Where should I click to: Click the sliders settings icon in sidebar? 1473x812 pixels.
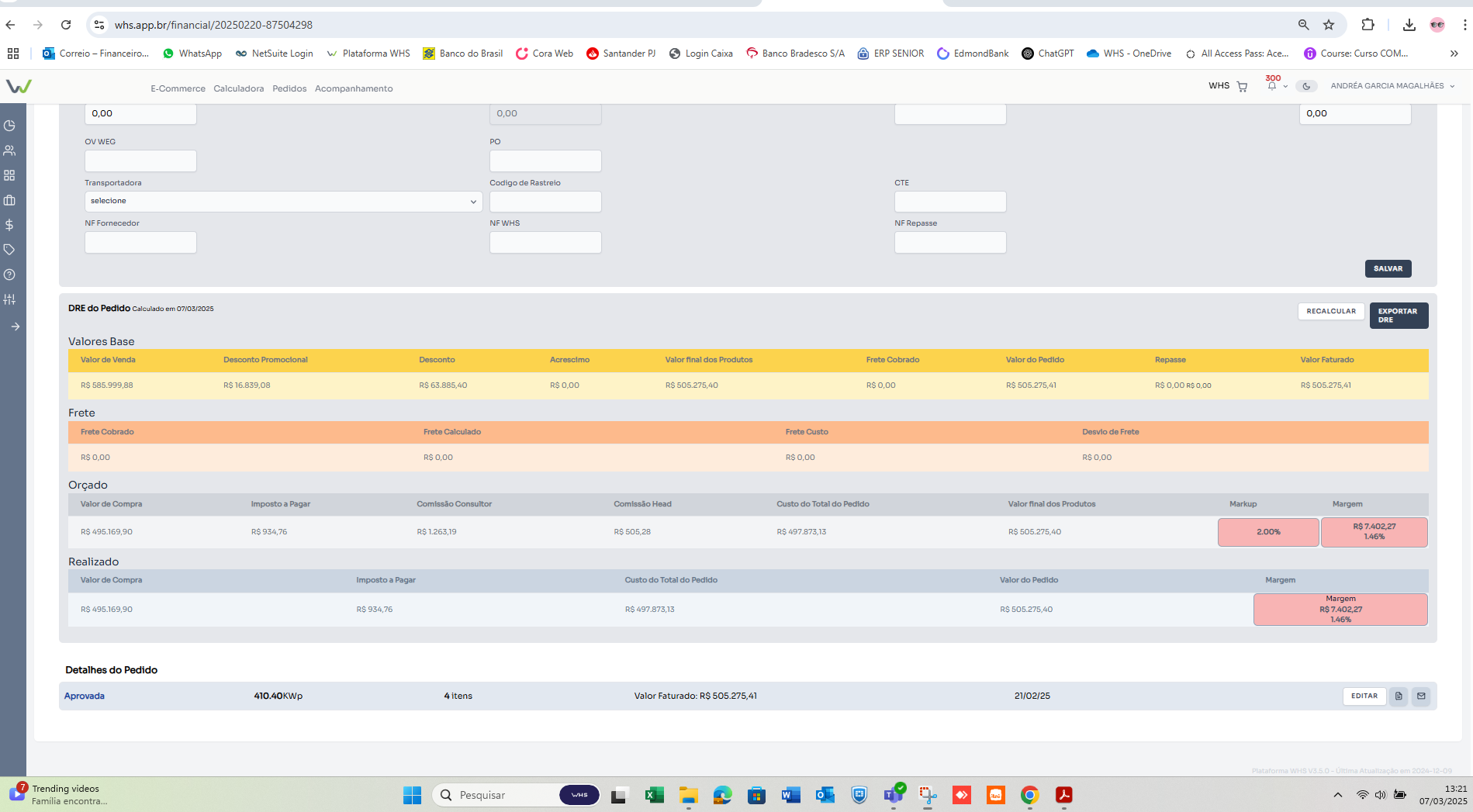(x=10, y=299)
